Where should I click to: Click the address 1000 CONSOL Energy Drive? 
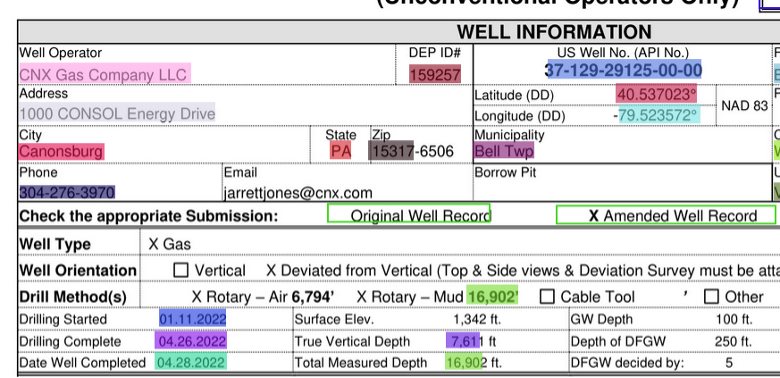click(117, 113)
